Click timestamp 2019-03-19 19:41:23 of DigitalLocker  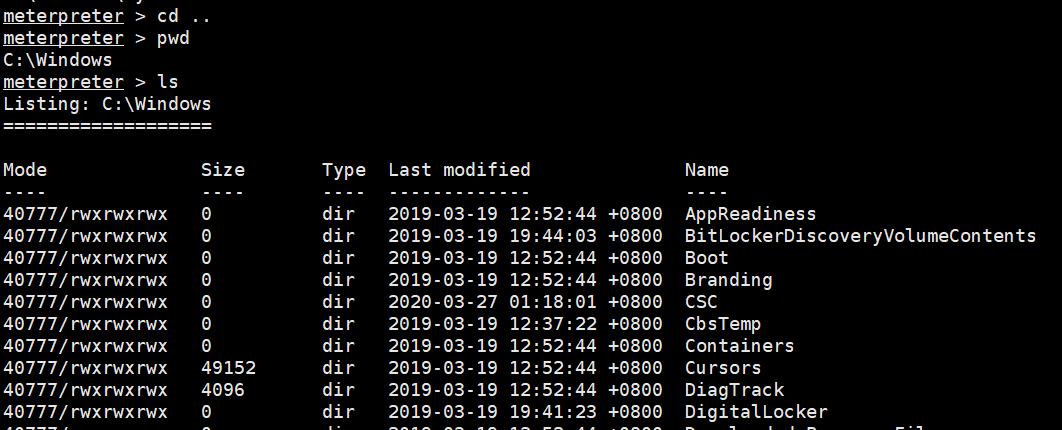tap(525, 412)
